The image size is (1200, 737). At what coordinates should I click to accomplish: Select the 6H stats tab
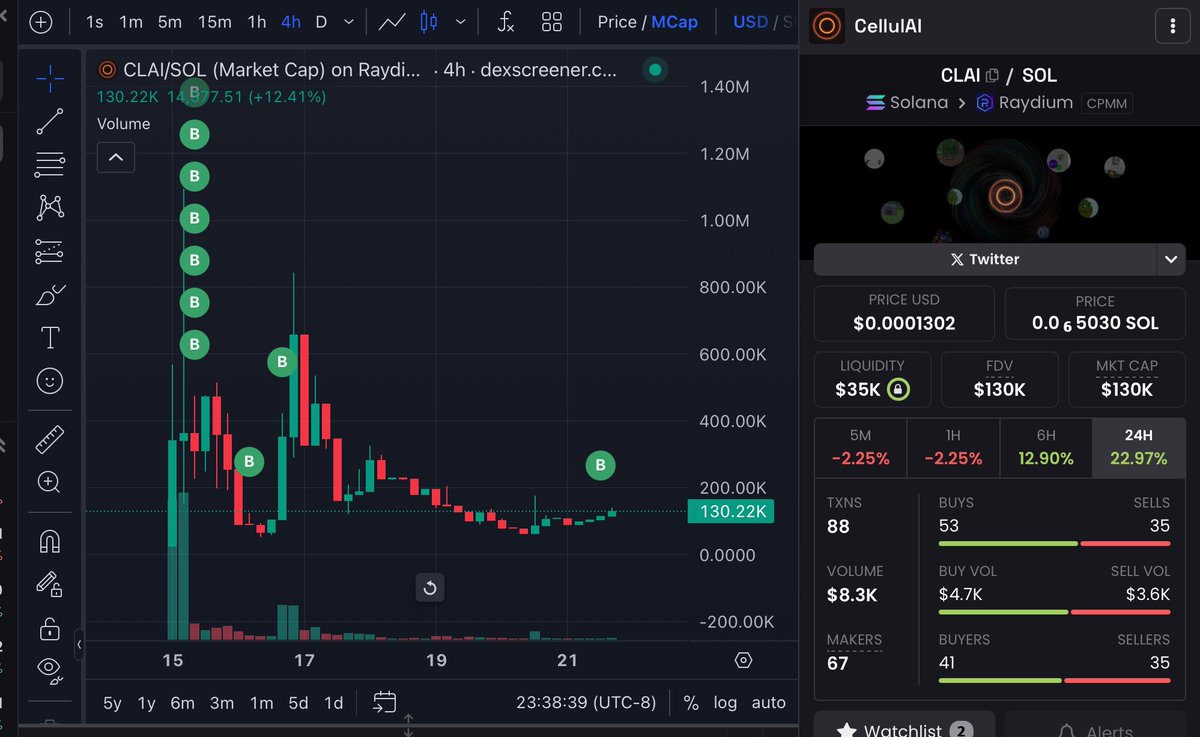1045,448
